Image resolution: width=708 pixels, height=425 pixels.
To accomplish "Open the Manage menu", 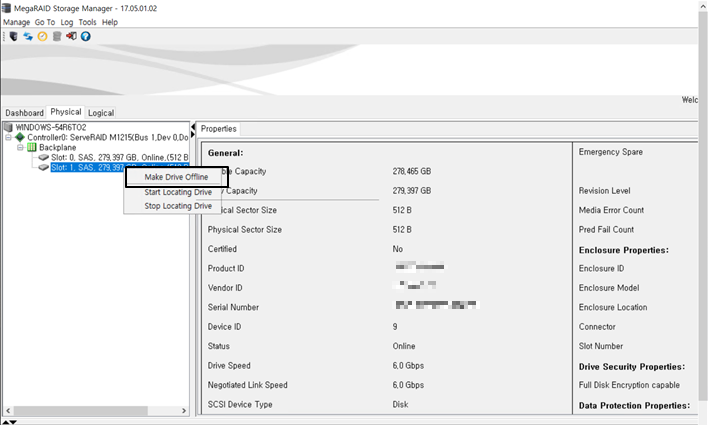I will point(17,22).
